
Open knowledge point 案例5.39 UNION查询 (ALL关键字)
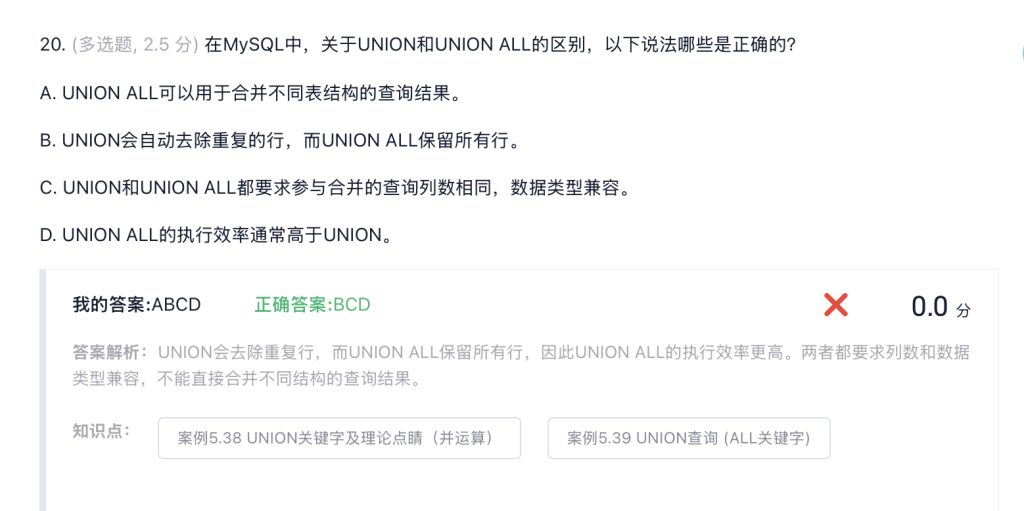(x=688, y=438)
